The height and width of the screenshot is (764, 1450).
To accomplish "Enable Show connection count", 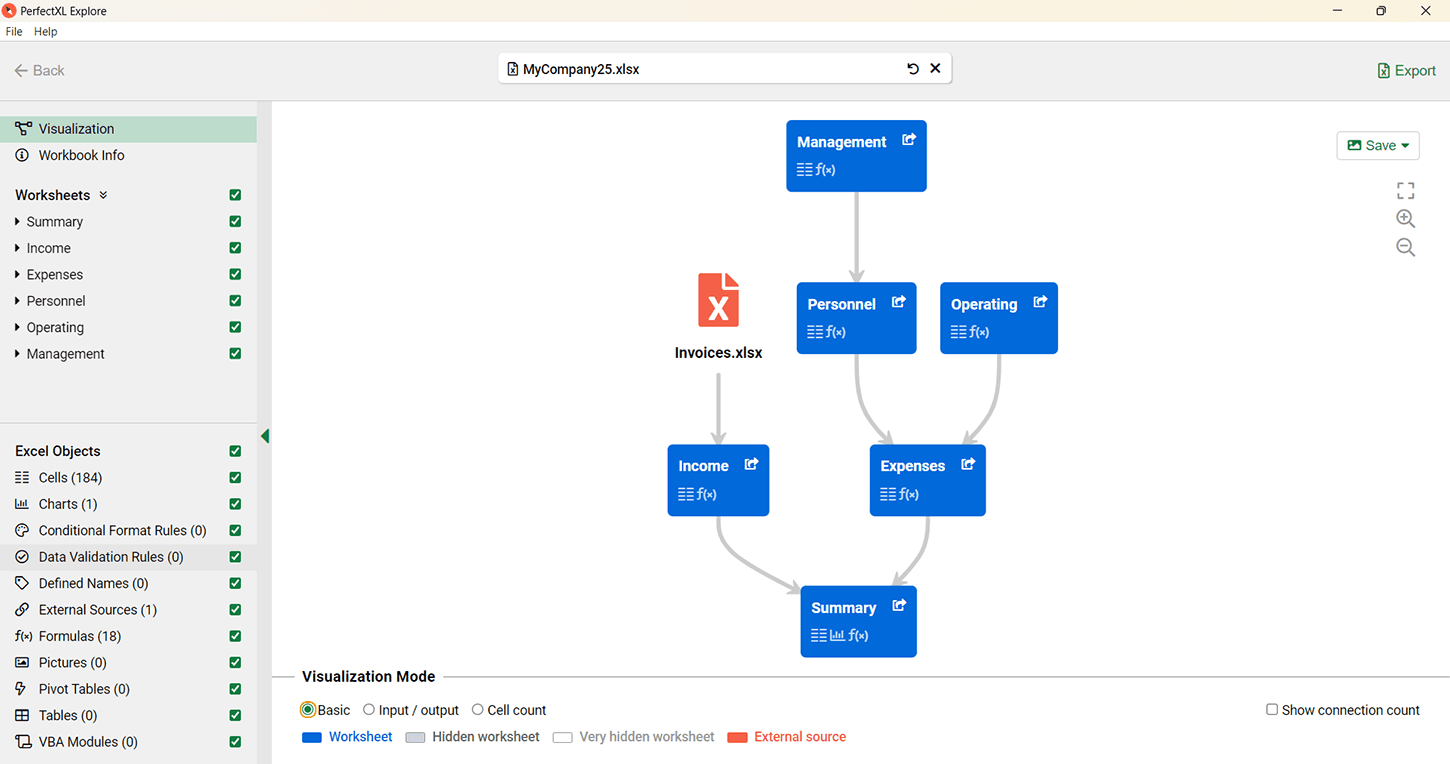I will (x=1272, y=710).
